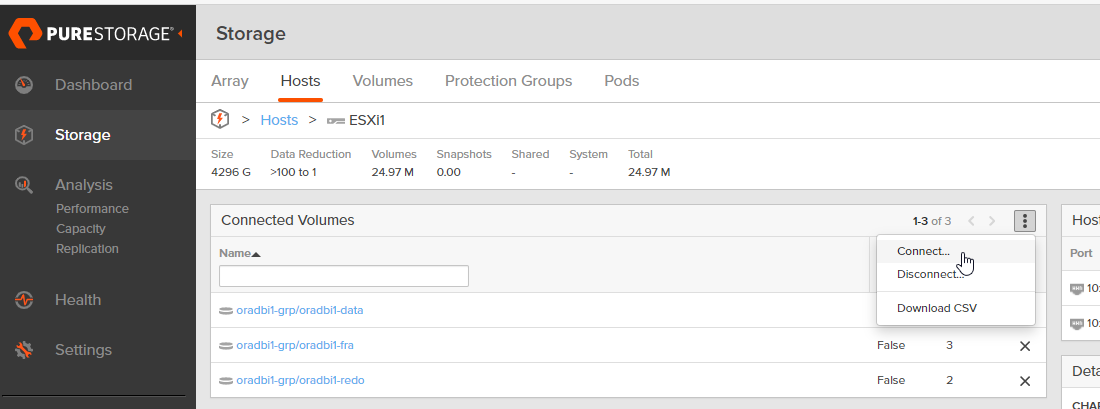The width and height of the screenshot is (1100, 409).
Task: Click 'False' in oradbi1-redo row
Action: [x=891, y=380]
